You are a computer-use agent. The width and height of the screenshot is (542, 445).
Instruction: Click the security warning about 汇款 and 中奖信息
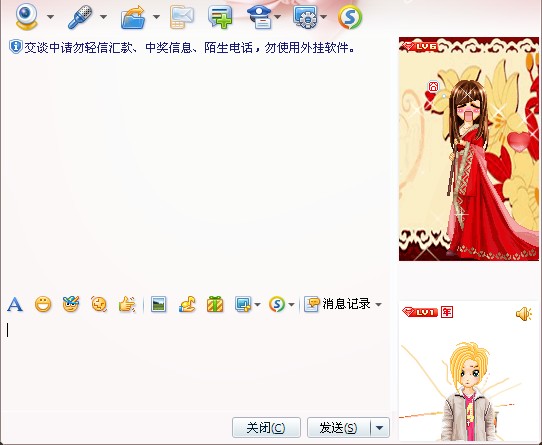[x=190, y=47]
